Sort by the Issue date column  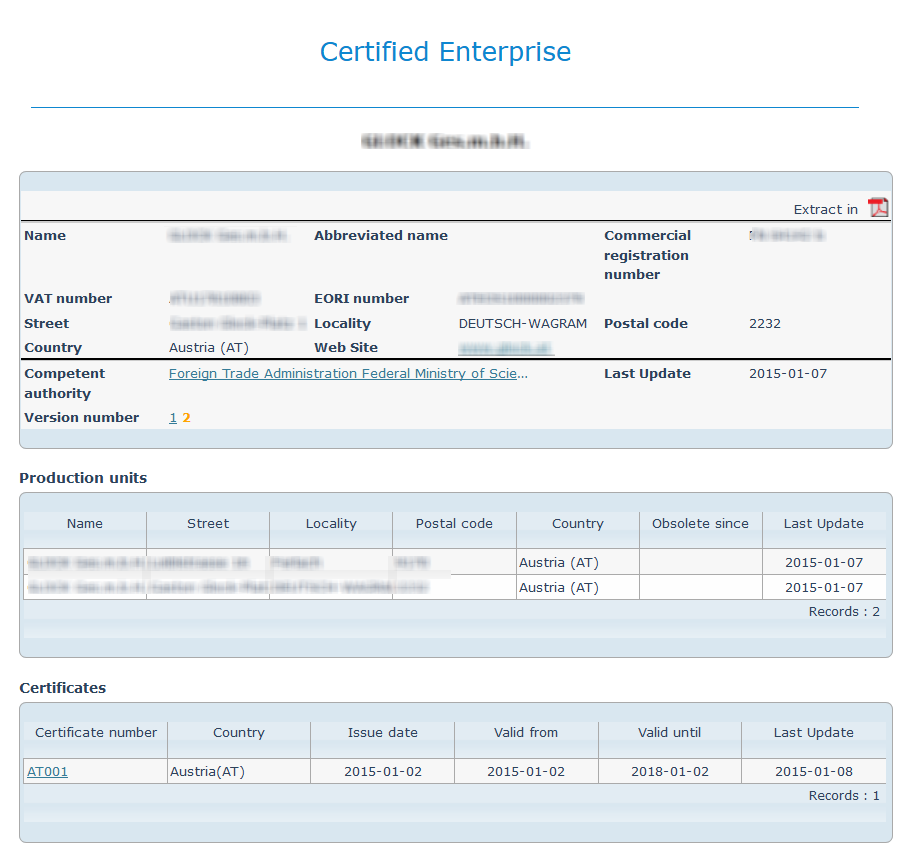pos(382,732)
